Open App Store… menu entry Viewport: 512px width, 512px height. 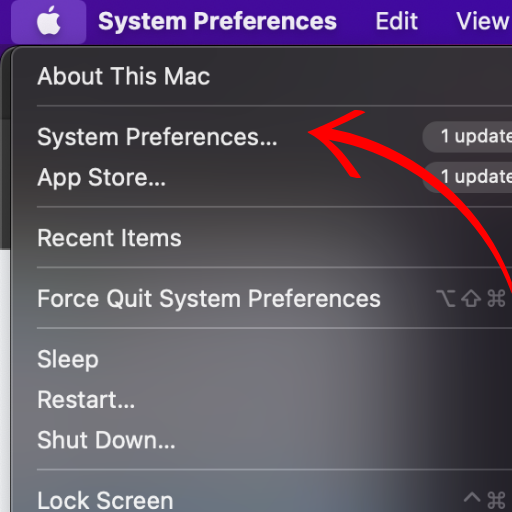click(101, 178)
